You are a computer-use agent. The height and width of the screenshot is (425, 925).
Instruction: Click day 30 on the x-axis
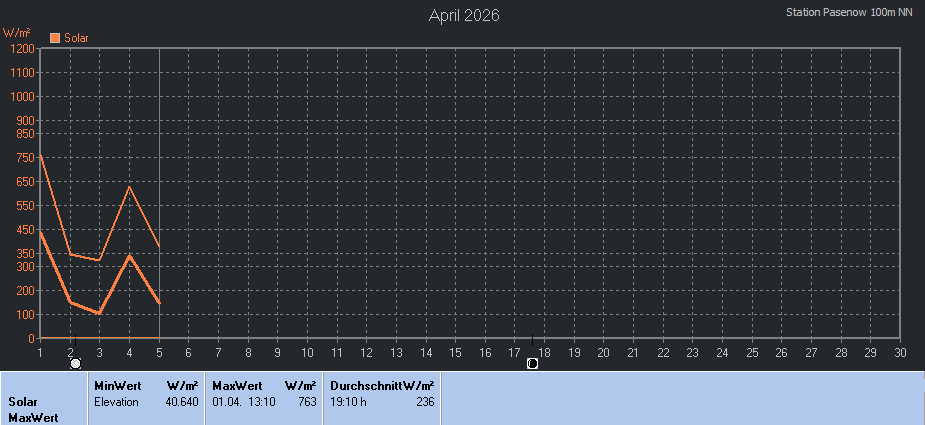point(900,352)
